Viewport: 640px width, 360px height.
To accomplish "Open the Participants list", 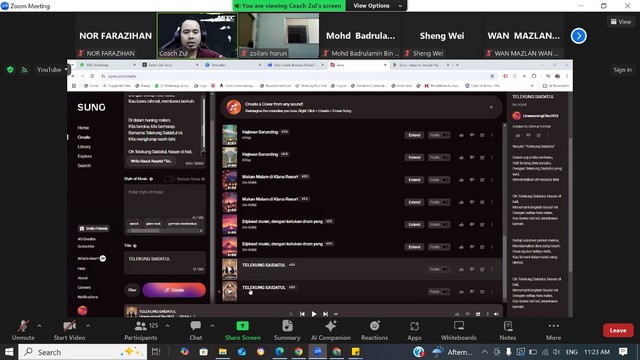I will tap(141, 331).
